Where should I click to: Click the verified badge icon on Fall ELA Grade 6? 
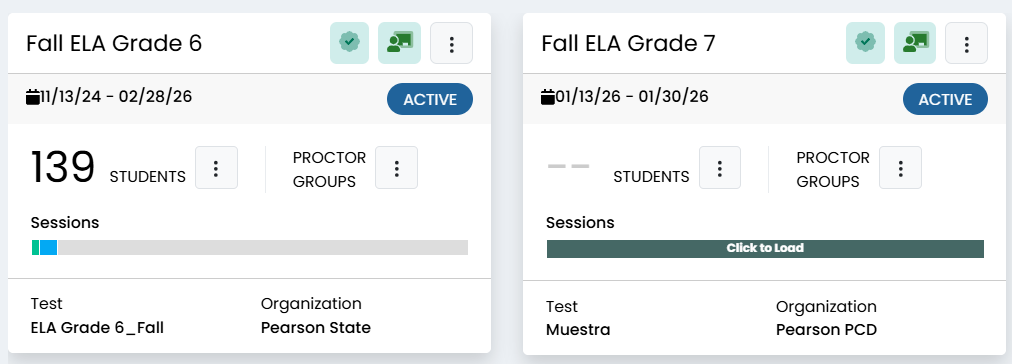click(349, 43)
